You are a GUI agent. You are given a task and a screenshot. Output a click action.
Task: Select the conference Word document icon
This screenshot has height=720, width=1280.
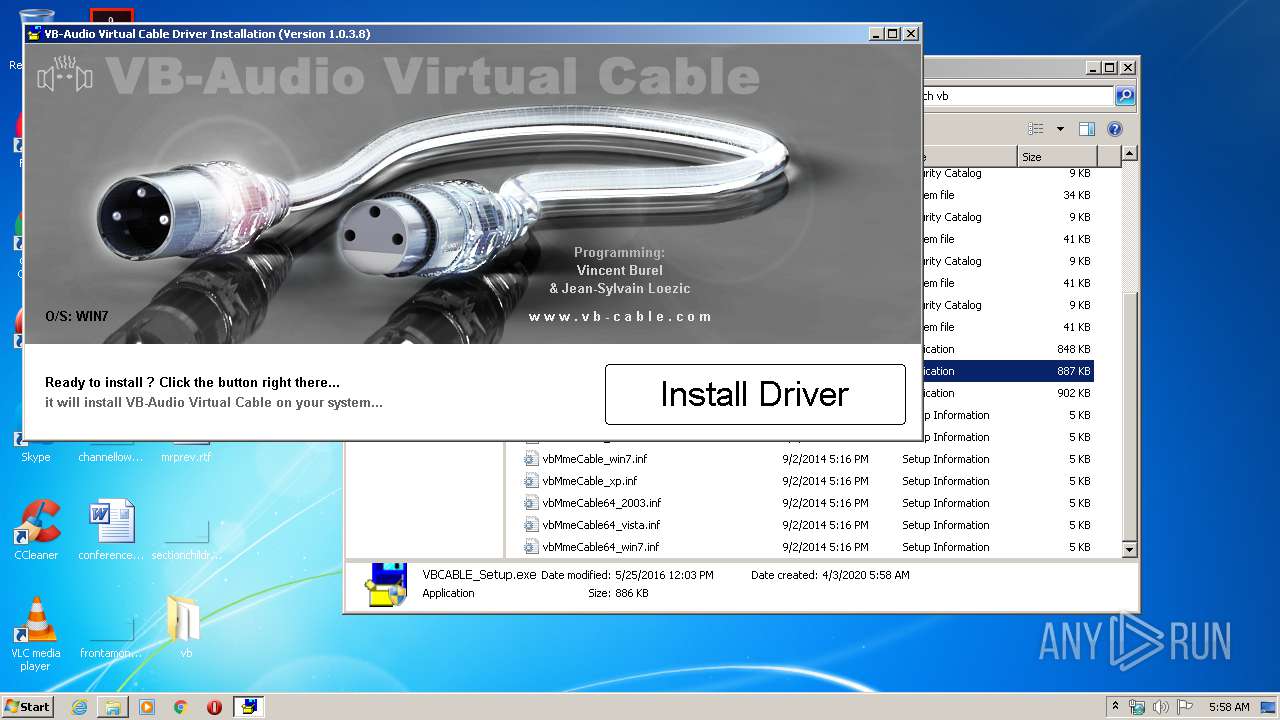pyautogui.click(x=111, y=531)
